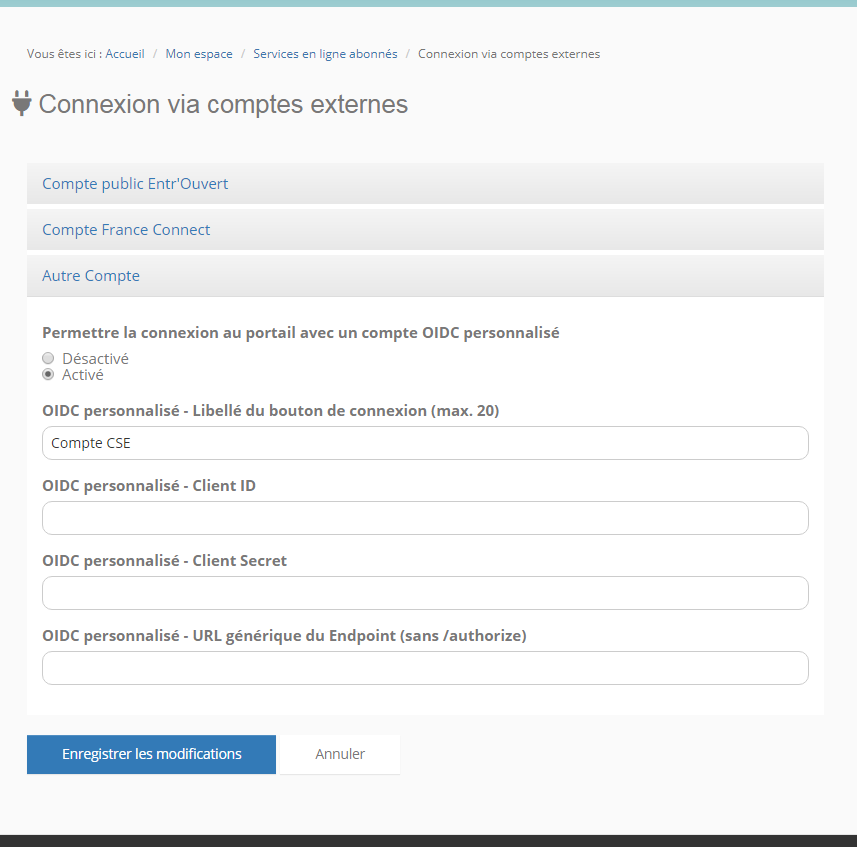The width and height of the screenshot is (857, 847).
Task: Click the OIDC personnalisé - Client ID label
Action: (x=149, y=486)
